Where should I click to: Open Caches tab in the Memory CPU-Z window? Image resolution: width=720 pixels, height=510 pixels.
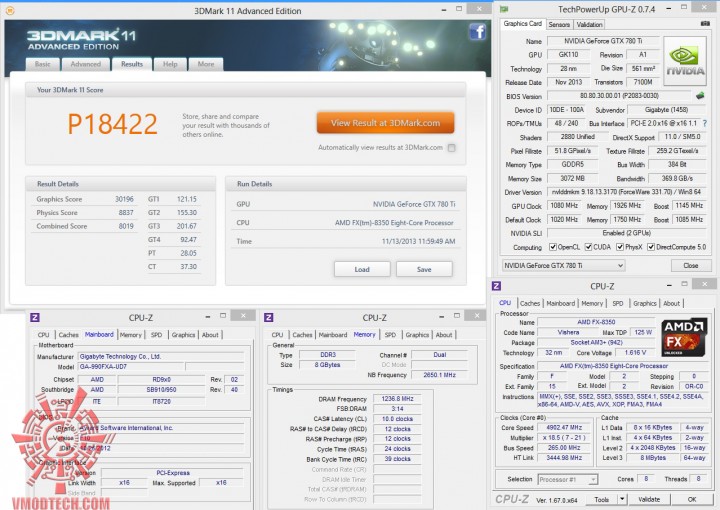tap(302, 335)
